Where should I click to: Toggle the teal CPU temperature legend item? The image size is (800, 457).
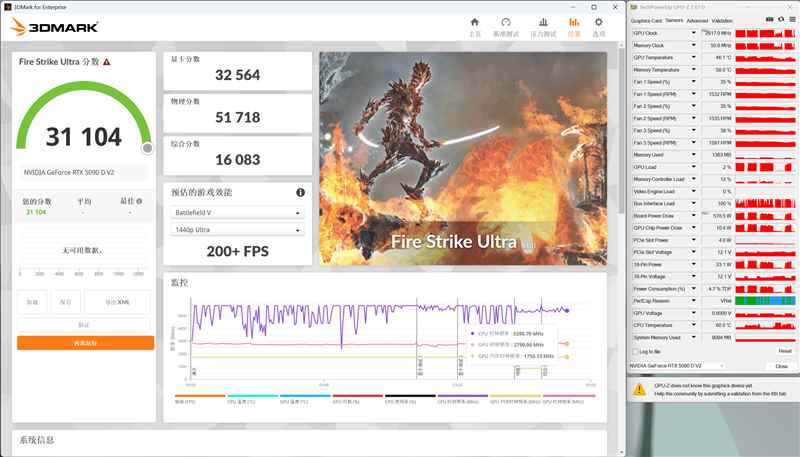tap(253, 399)
